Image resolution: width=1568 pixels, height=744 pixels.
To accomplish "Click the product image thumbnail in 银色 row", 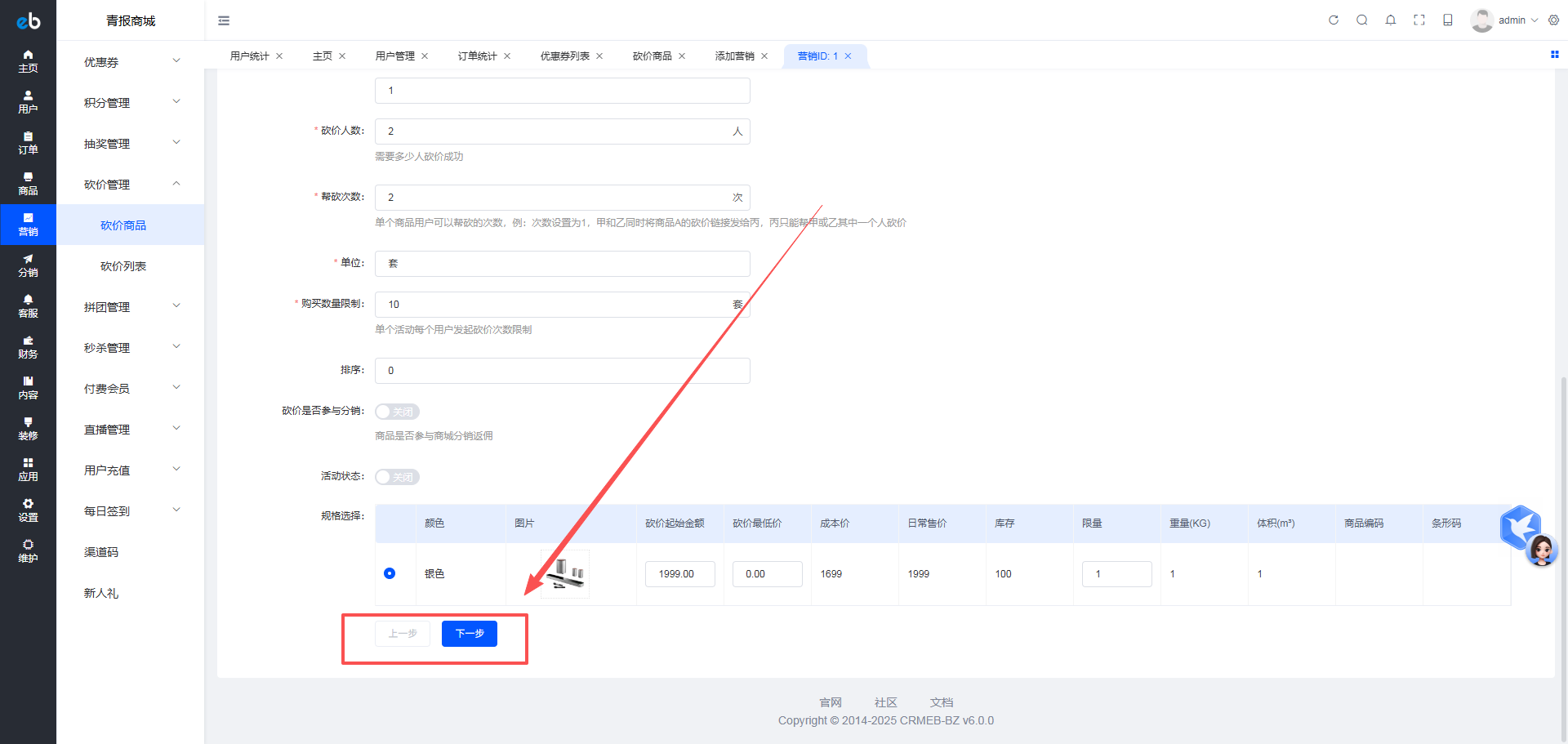I will tap(565, 574).
